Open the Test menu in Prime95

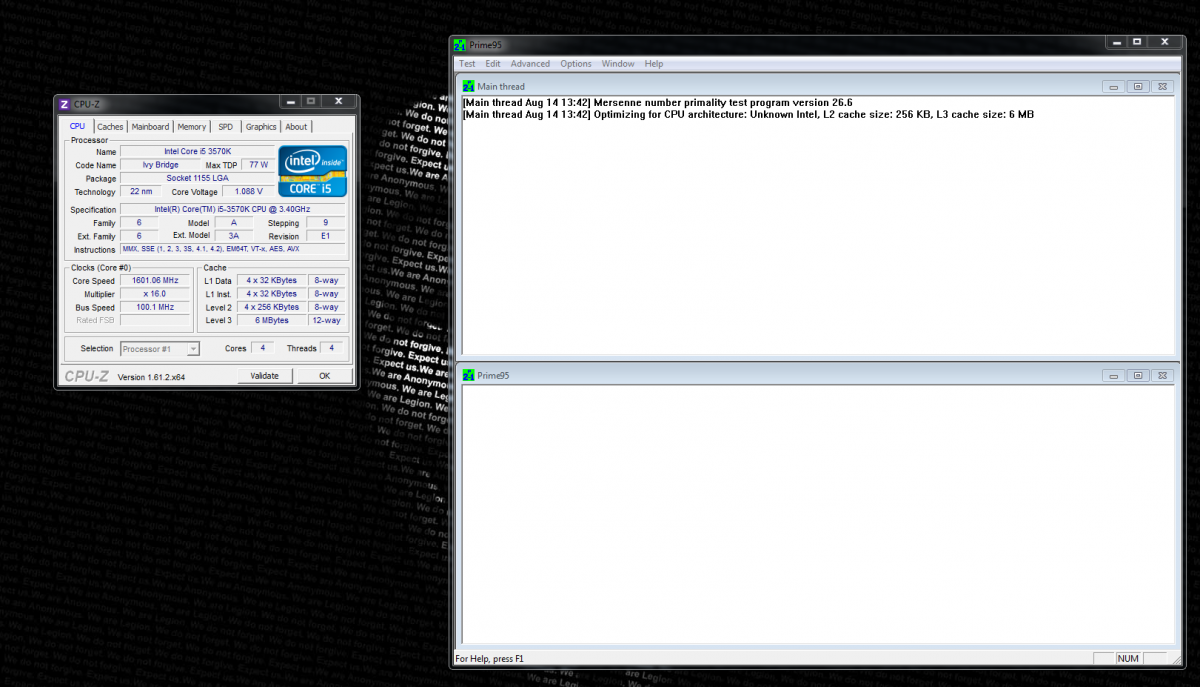coord(467,64)
